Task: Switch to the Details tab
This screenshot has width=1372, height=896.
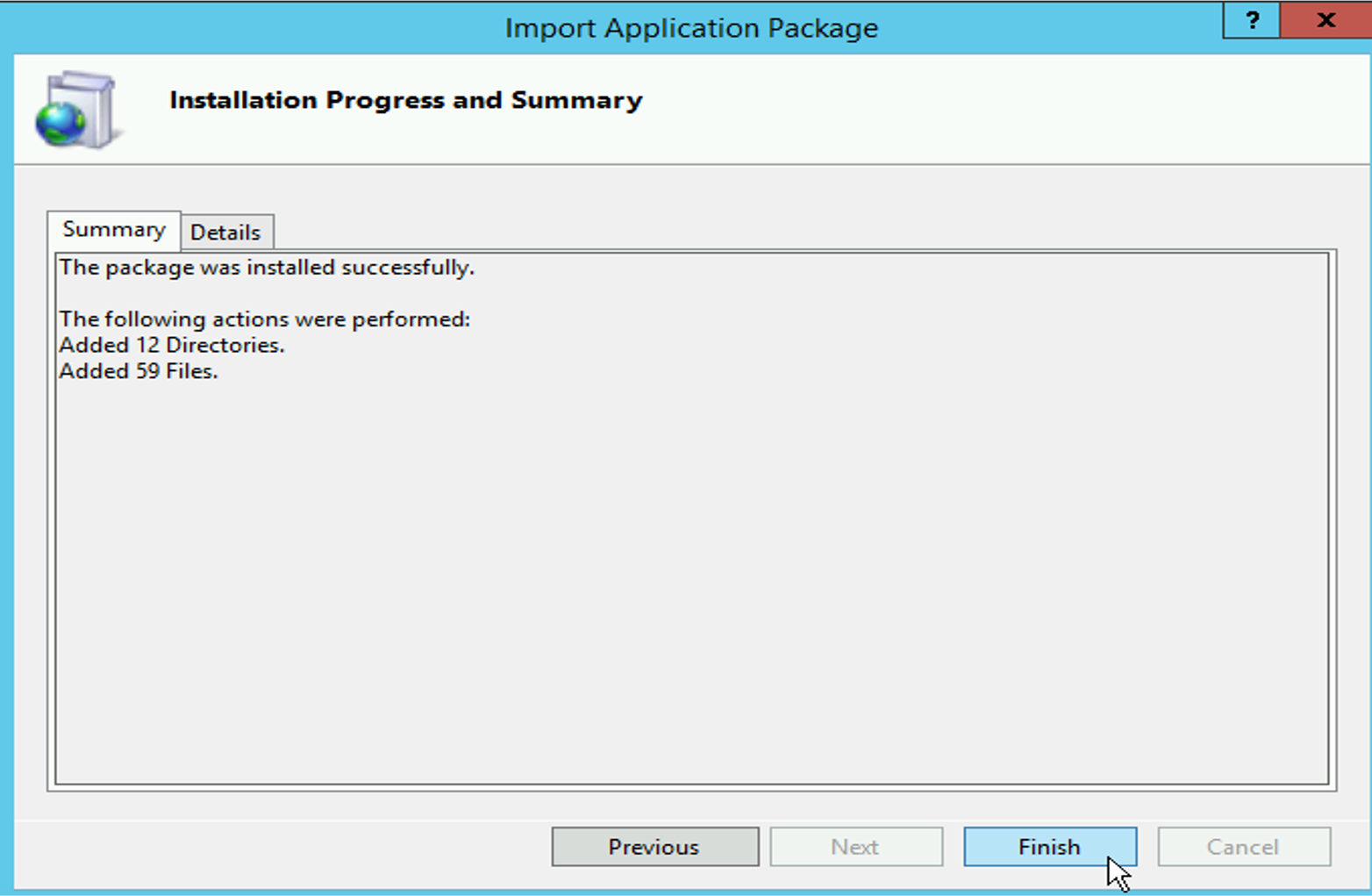Action: pos(225,233)
